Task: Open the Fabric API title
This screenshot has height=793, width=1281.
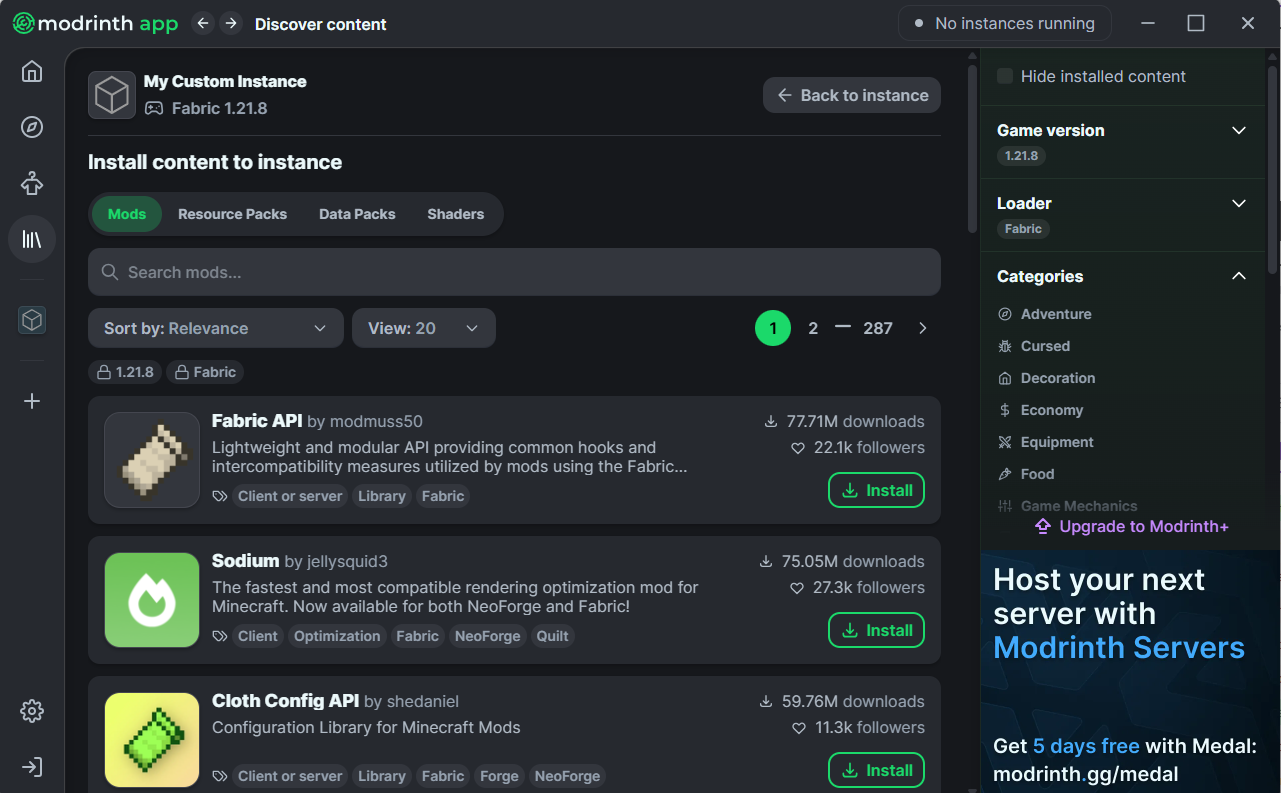Action: pyautogui.click(x=257, y=421)
